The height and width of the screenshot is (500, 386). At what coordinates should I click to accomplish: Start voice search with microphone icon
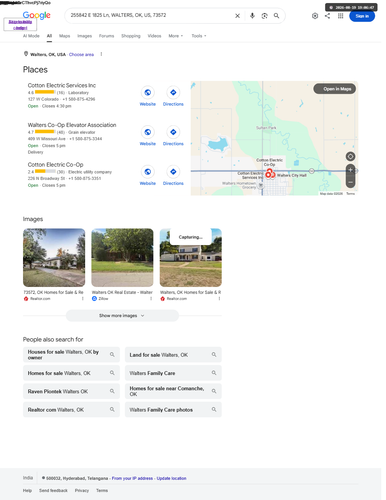coord(252,16)
